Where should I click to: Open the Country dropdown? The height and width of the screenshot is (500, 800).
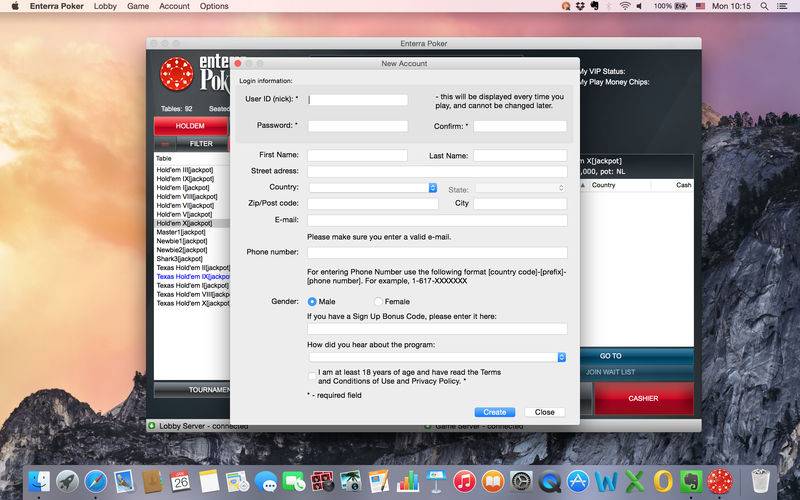pyautogui.click(x=373, y=188)
